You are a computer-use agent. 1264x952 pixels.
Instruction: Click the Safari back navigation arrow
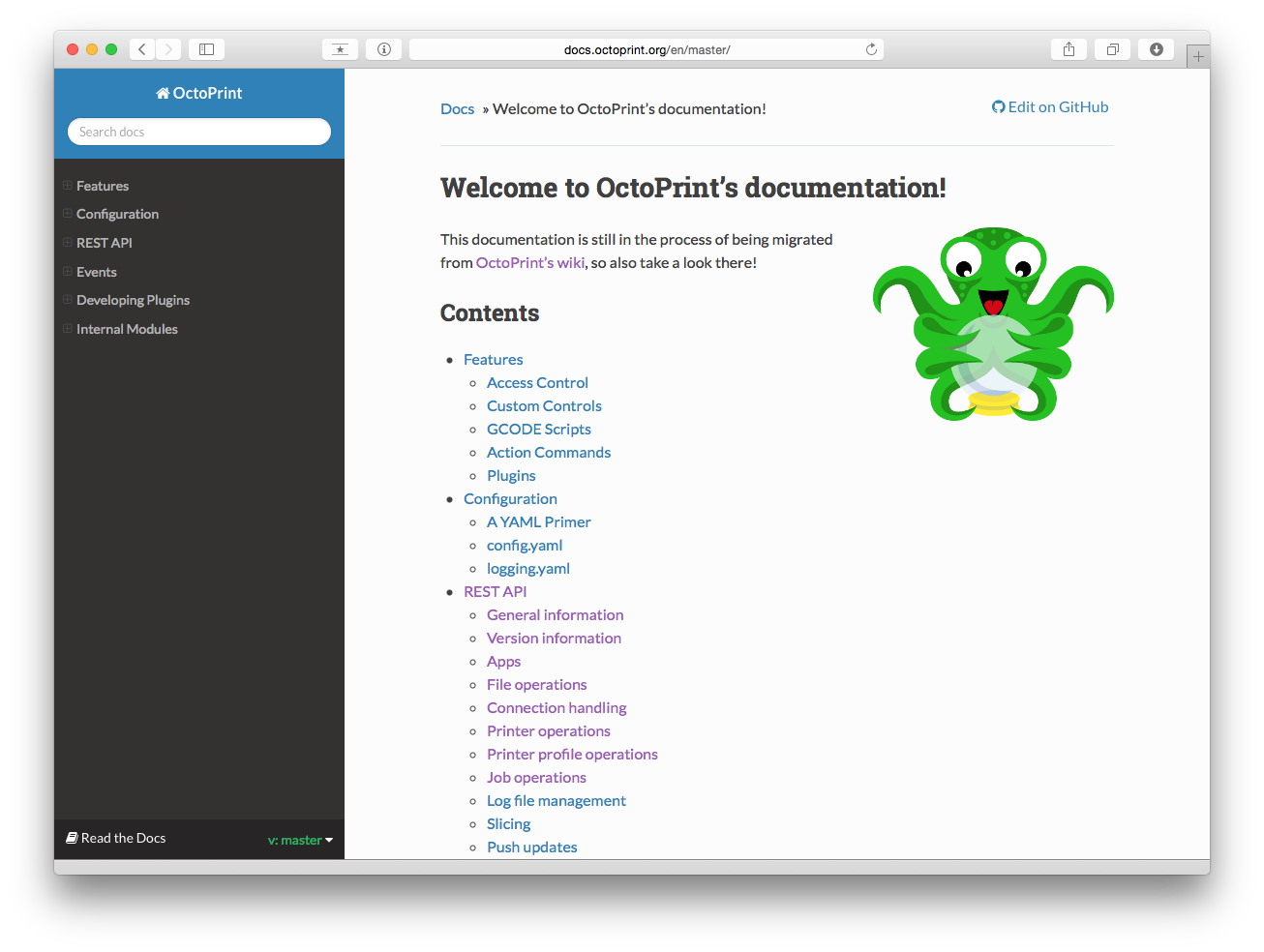coord(142,49)
